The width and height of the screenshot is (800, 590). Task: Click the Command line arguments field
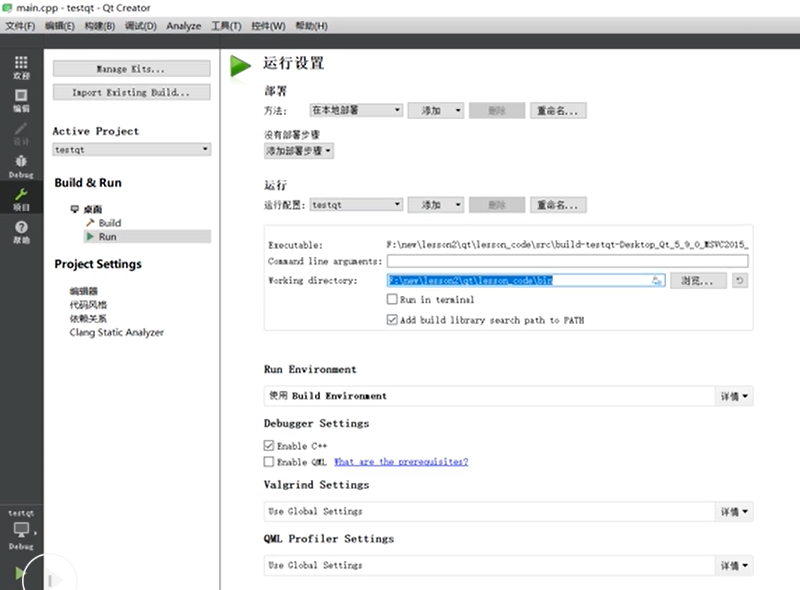[x=567, y=262]
